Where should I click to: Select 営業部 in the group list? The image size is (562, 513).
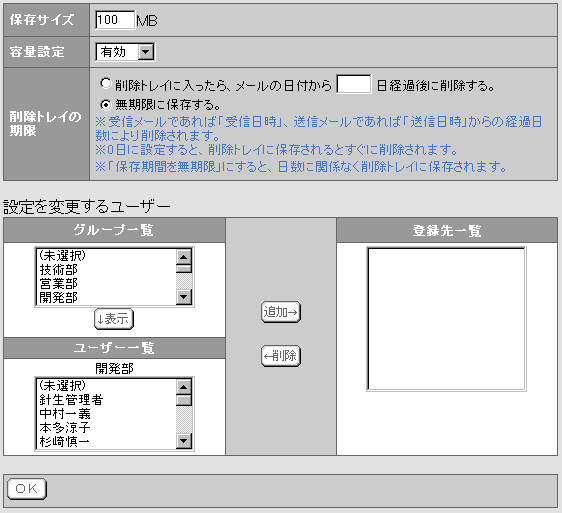point(106,284)
